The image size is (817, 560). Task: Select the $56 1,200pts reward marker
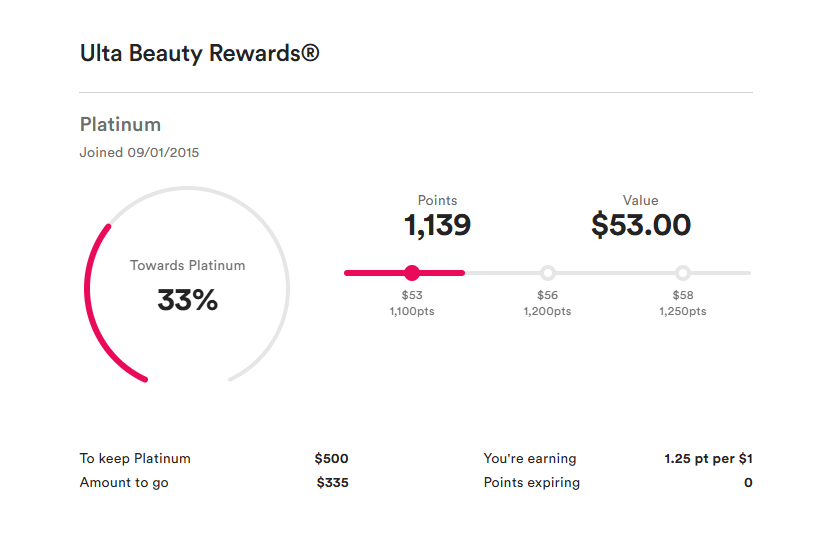click(547, 273)
